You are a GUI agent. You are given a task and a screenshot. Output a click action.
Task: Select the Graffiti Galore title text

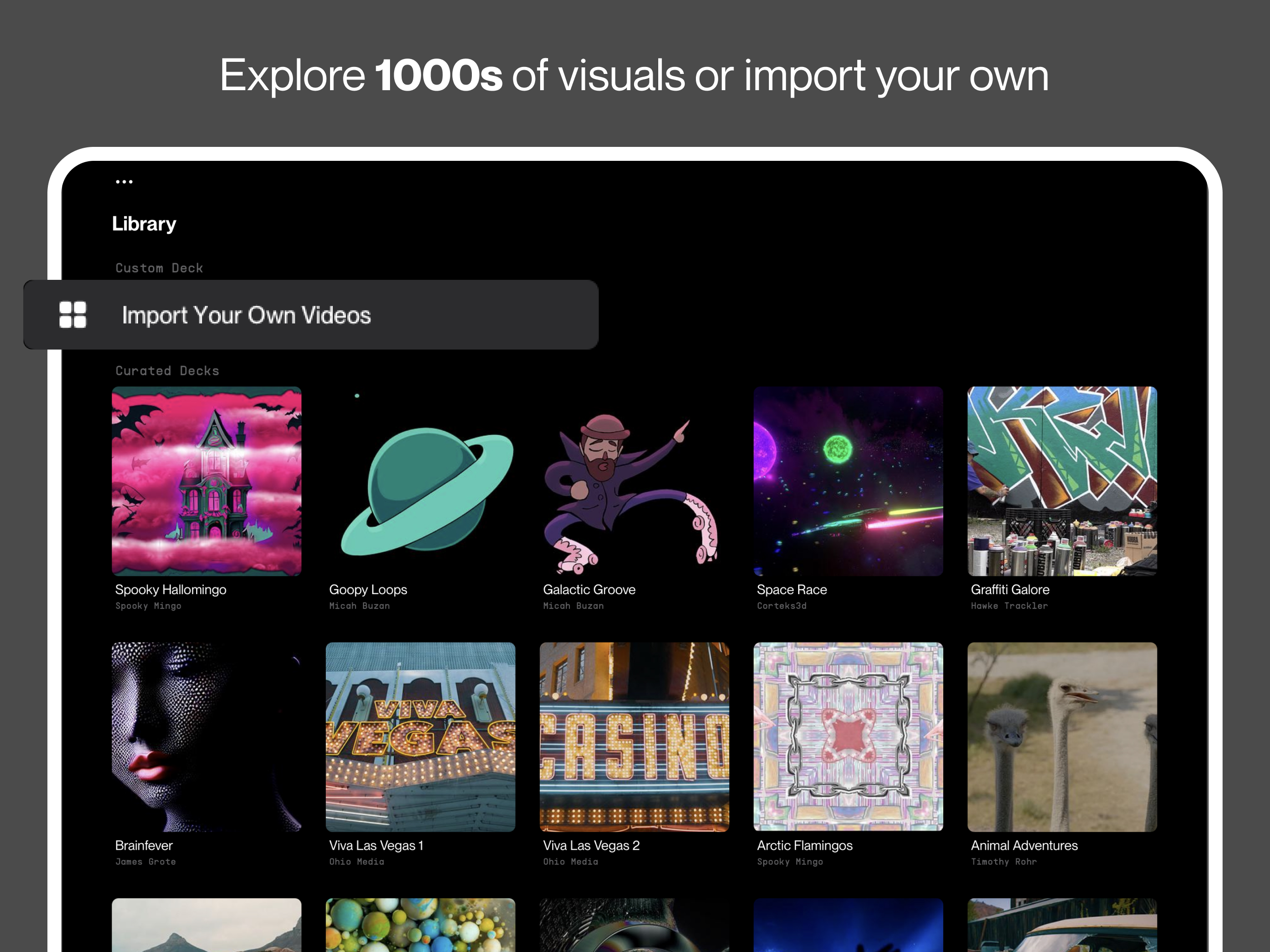[1010, 590]
